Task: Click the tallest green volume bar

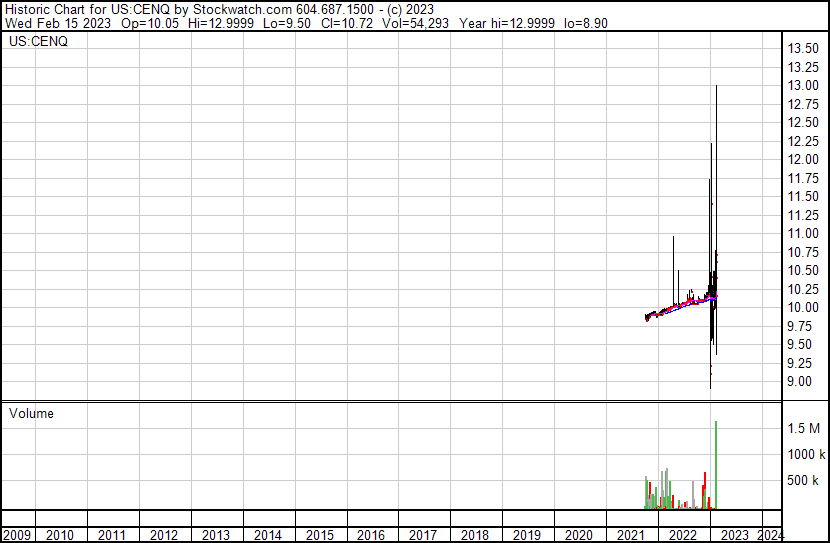Action: point(717,465)
